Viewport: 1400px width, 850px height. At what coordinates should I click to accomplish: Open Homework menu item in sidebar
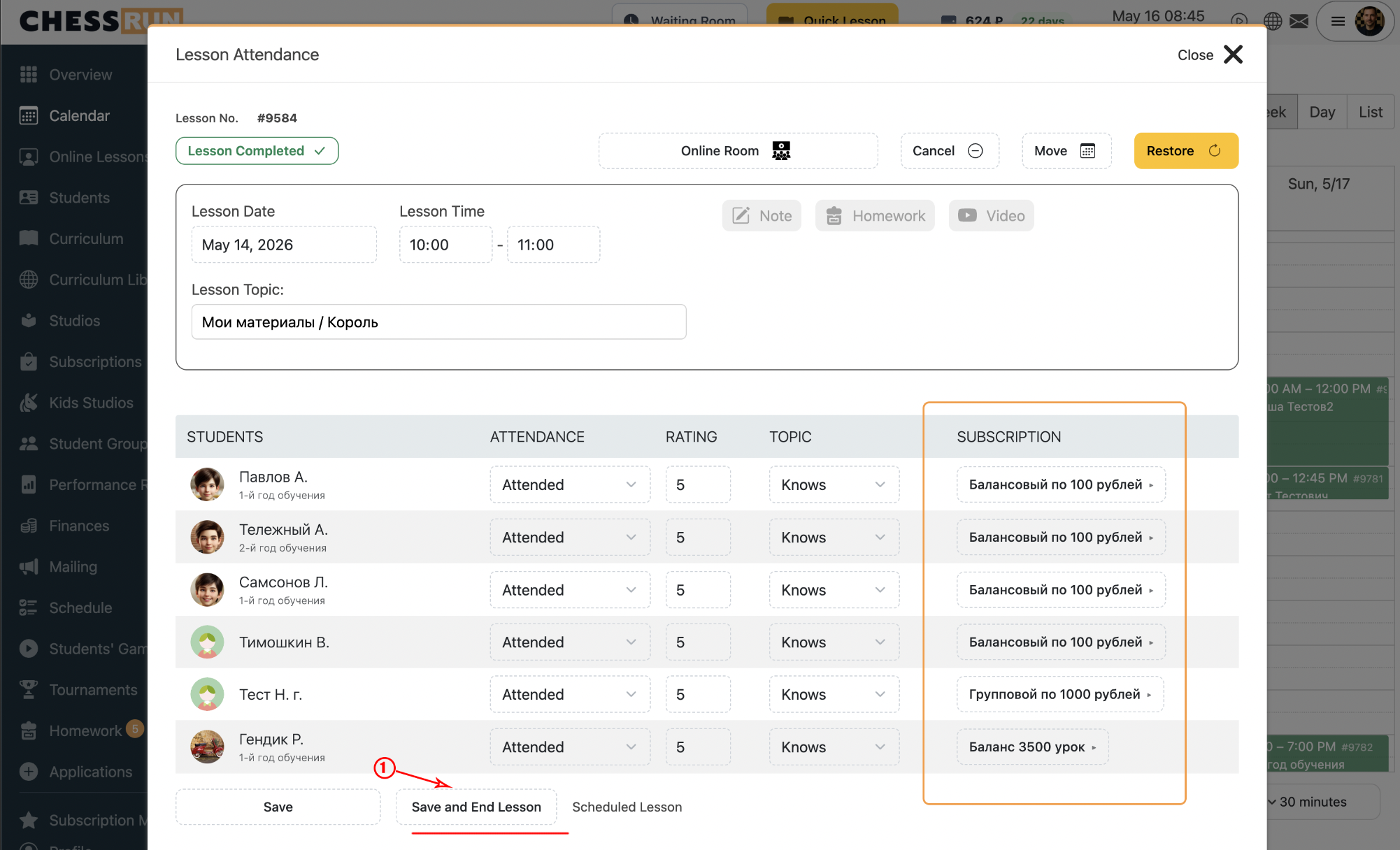83,730
